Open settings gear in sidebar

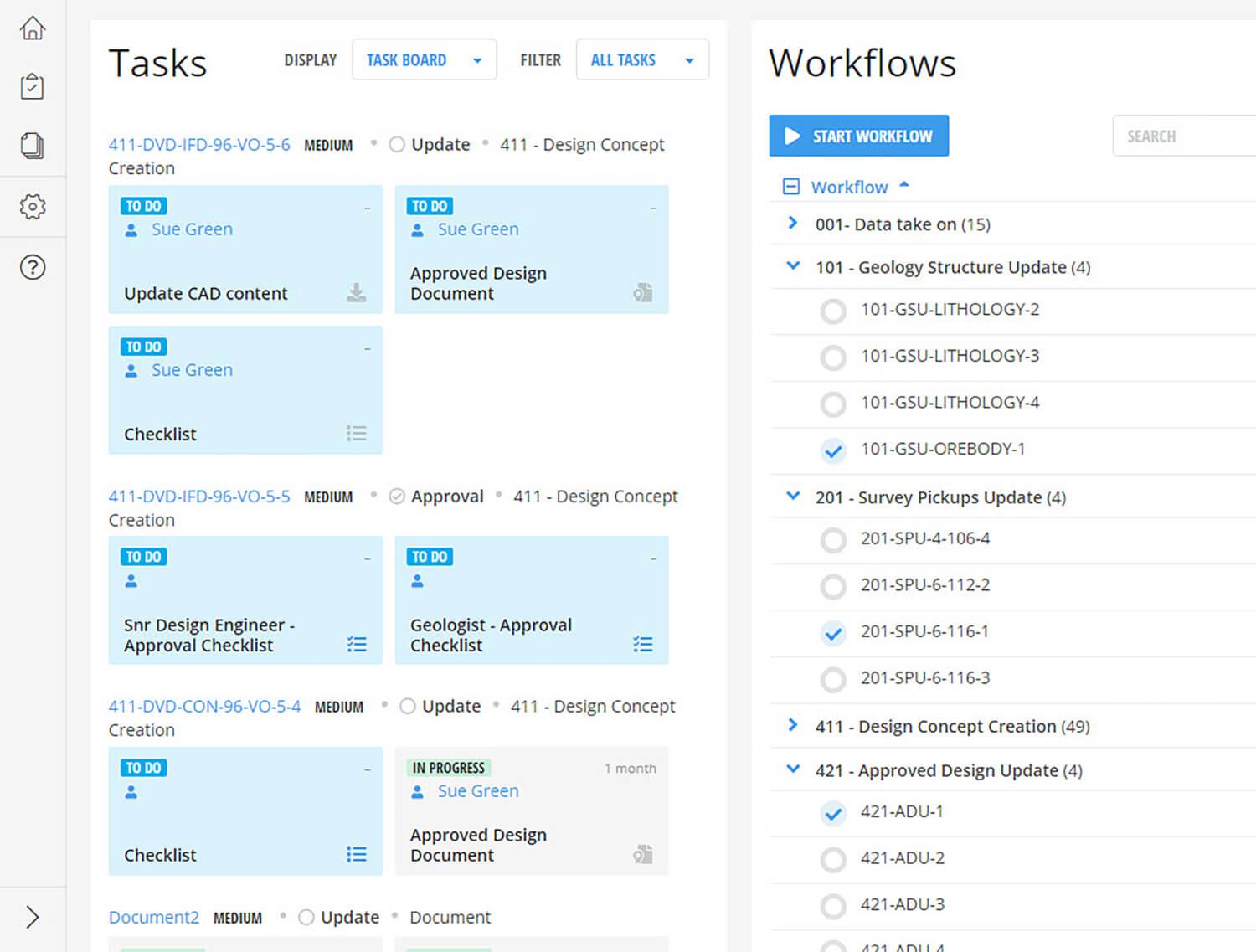(32, 206)
